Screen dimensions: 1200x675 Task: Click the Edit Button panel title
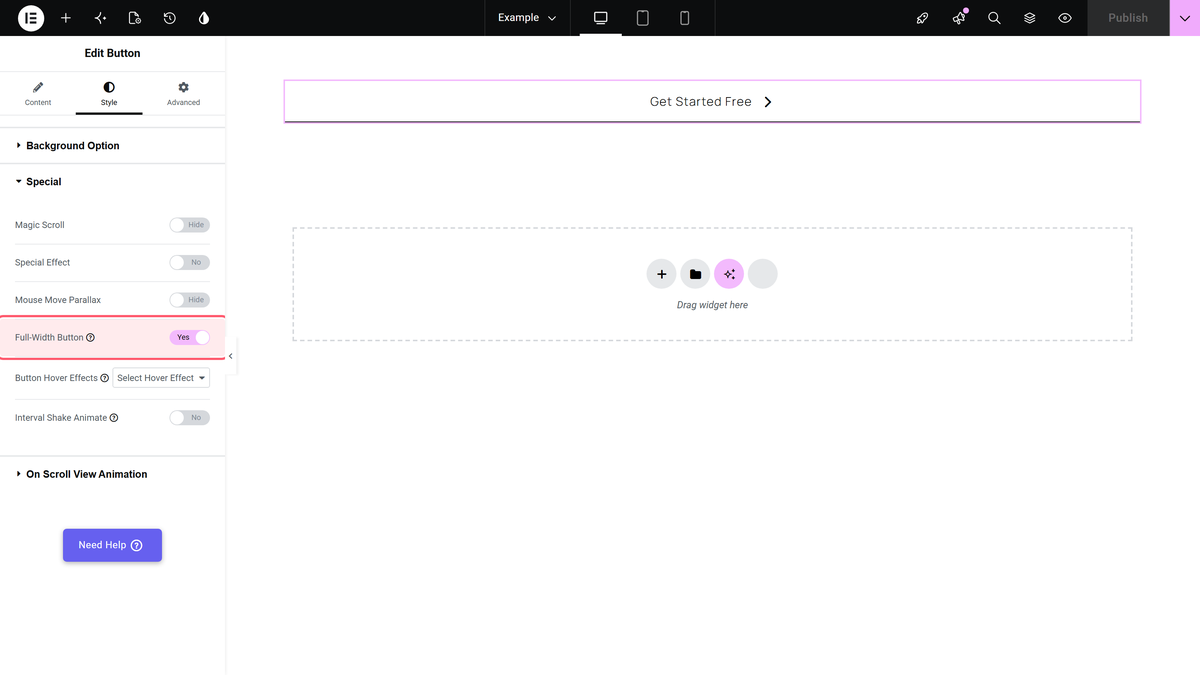[112, 53]
